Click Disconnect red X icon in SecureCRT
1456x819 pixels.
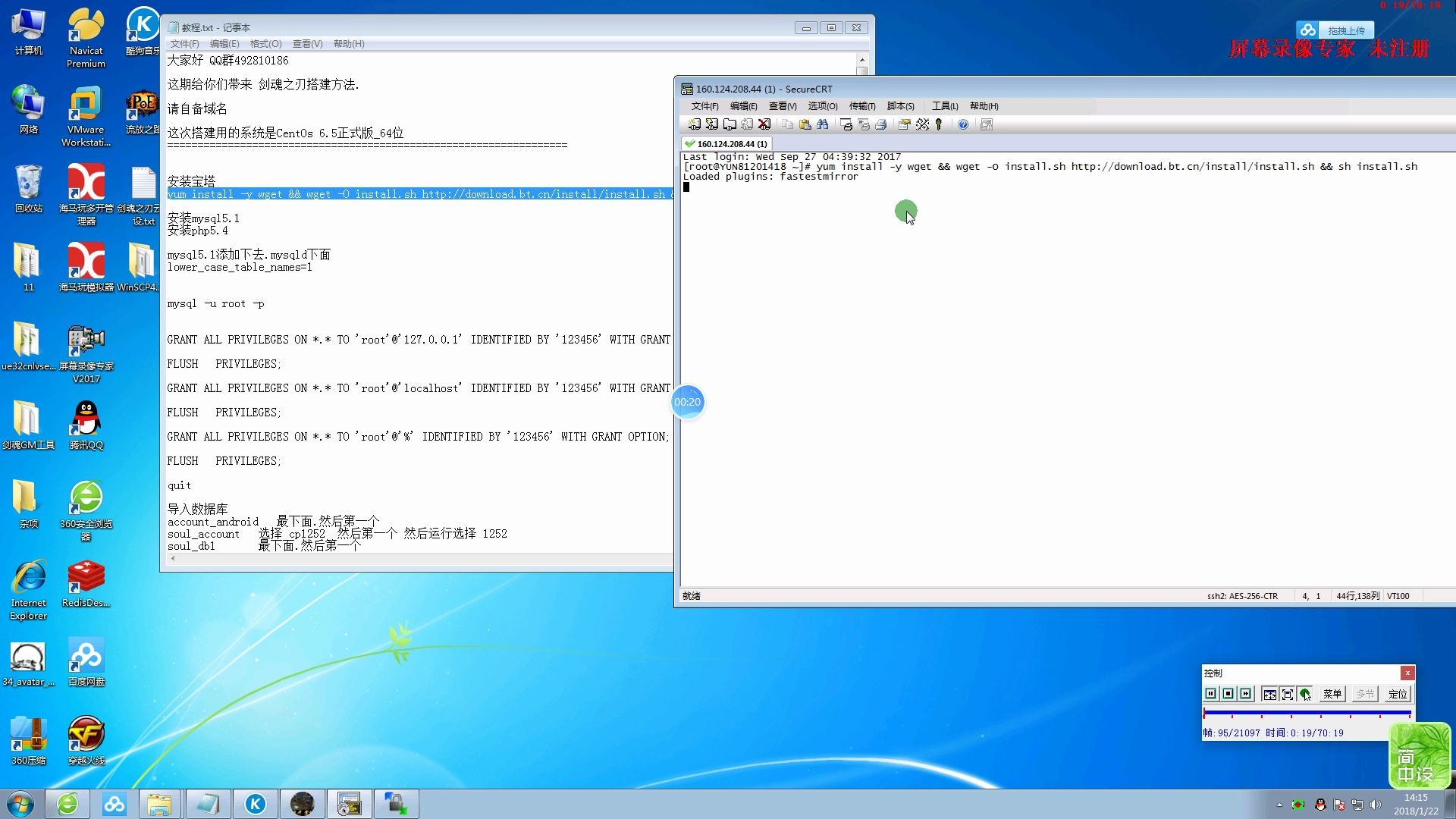click(764, 124)
